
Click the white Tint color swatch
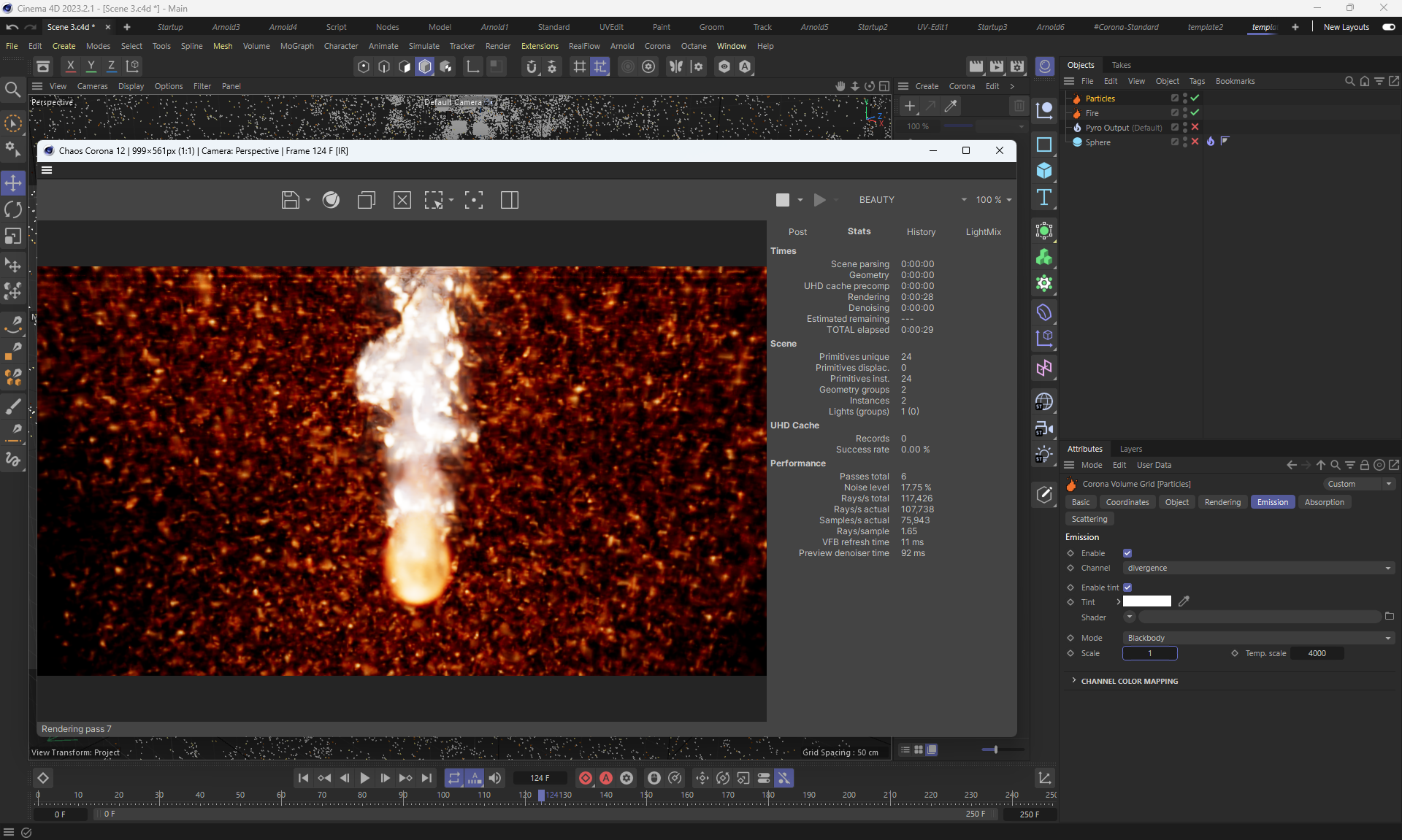tap(1146, 601)
